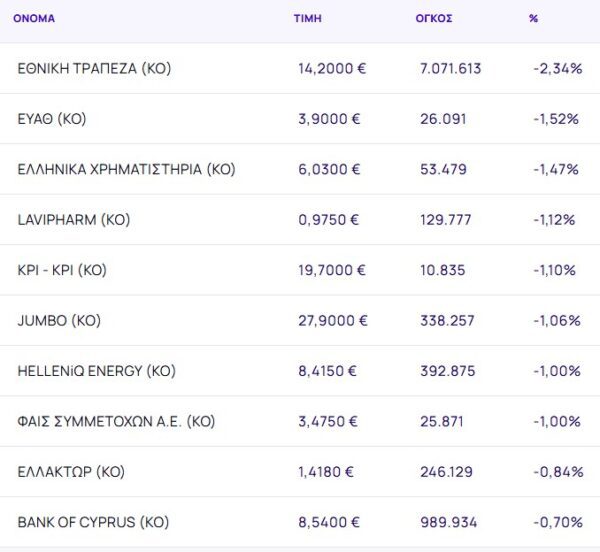Select the 989.934 volume cell
Viewport: 600px width, 552px height.
pos(449,522)
